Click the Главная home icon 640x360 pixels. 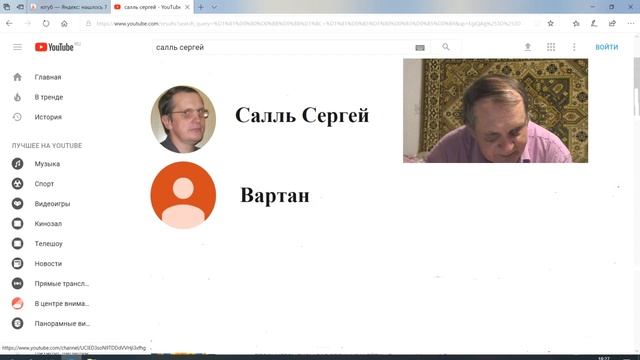(x=17, y=77)
